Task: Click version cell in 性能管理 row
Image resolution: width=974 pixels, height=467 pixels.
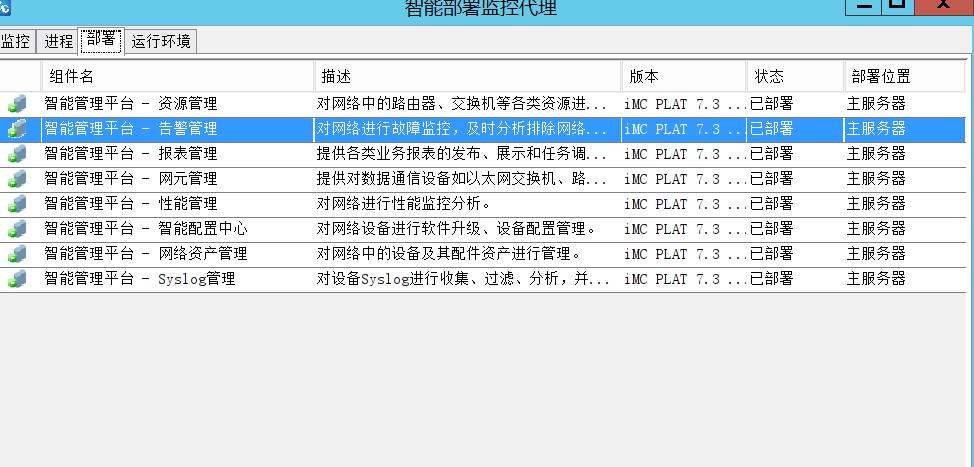Action: click(686, 204)
